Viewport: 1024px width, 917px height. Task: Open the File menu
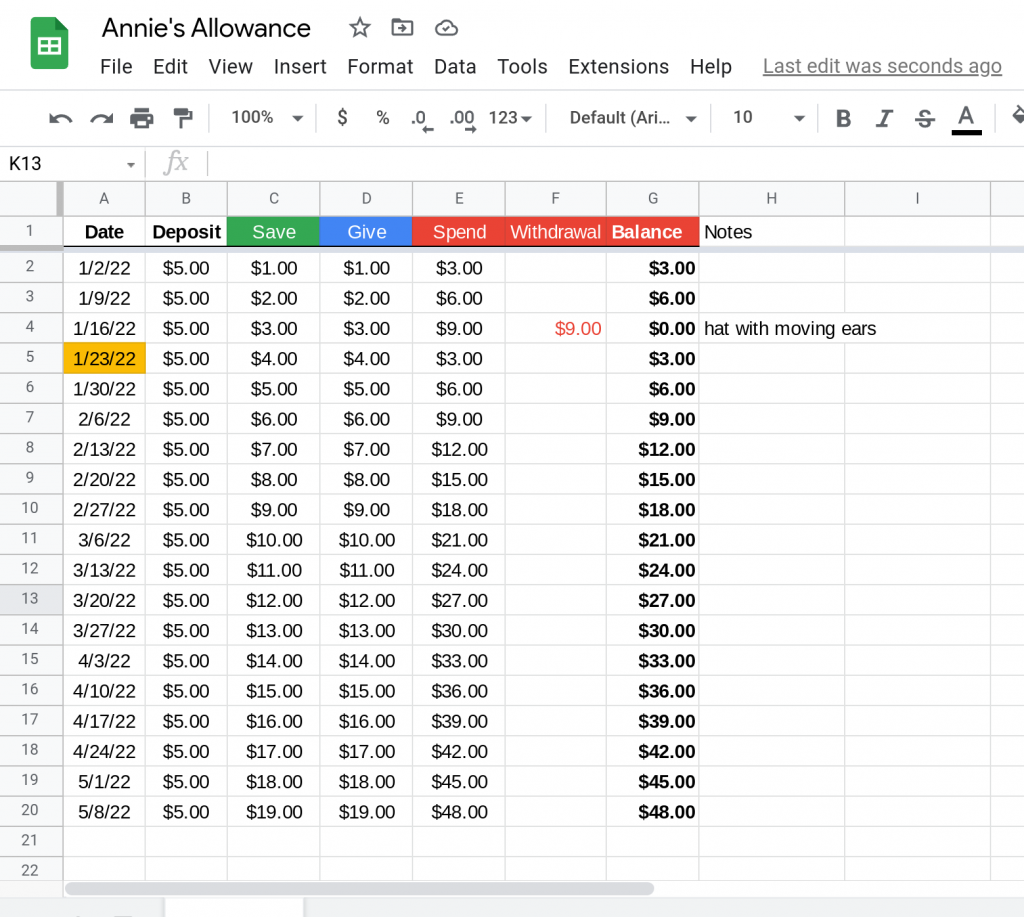pos(116,67)
